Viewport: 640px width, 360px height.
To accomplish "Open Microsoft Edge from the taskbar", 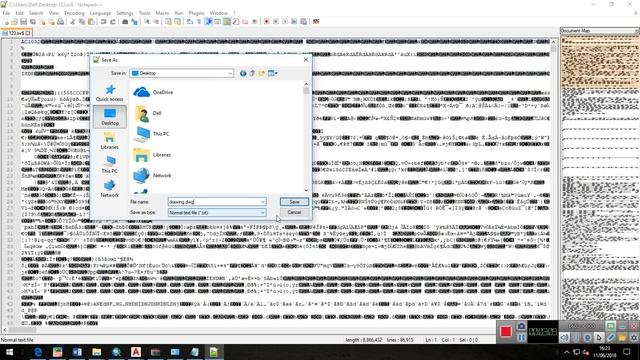I will 38,352.
